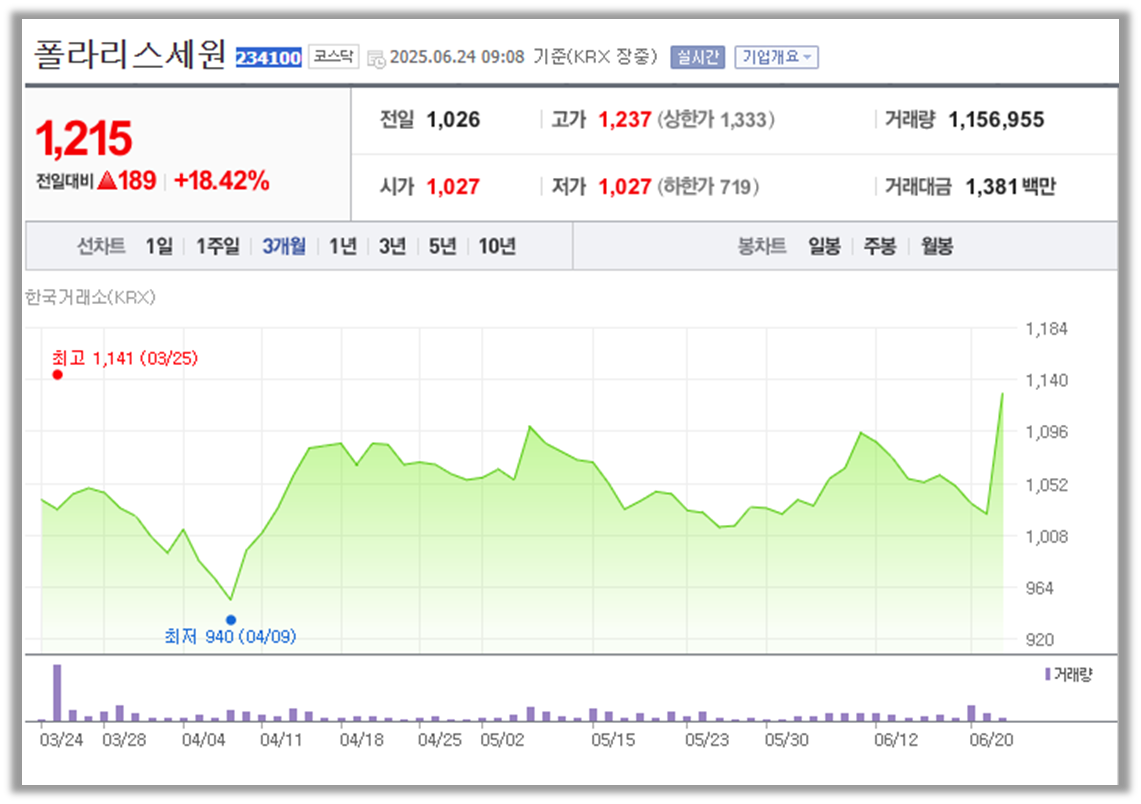Click the 거래대금 value 1,381 백만
The width and height of the screenshot is (1141, 804).
(x=1011, y=187)
